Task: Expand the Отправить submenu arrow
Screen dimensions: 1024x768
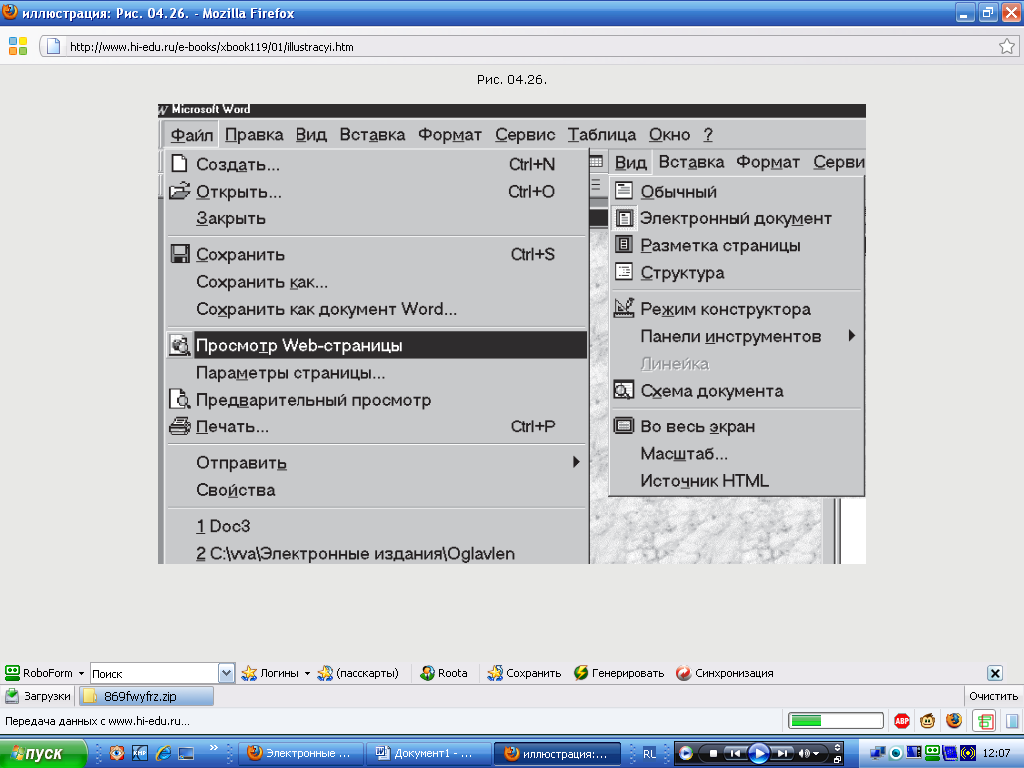Action: [x=576, y=462]
